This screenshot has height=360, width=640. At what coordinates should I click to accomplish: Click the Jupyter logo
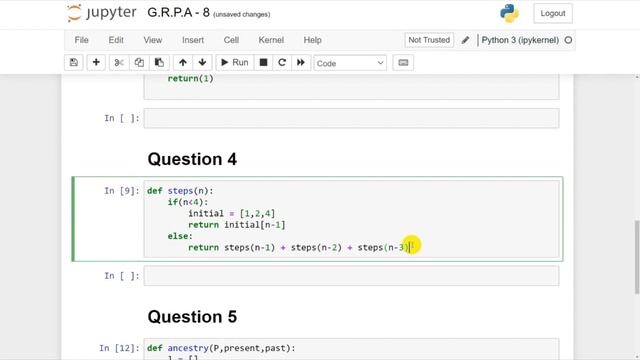(102, 13)
